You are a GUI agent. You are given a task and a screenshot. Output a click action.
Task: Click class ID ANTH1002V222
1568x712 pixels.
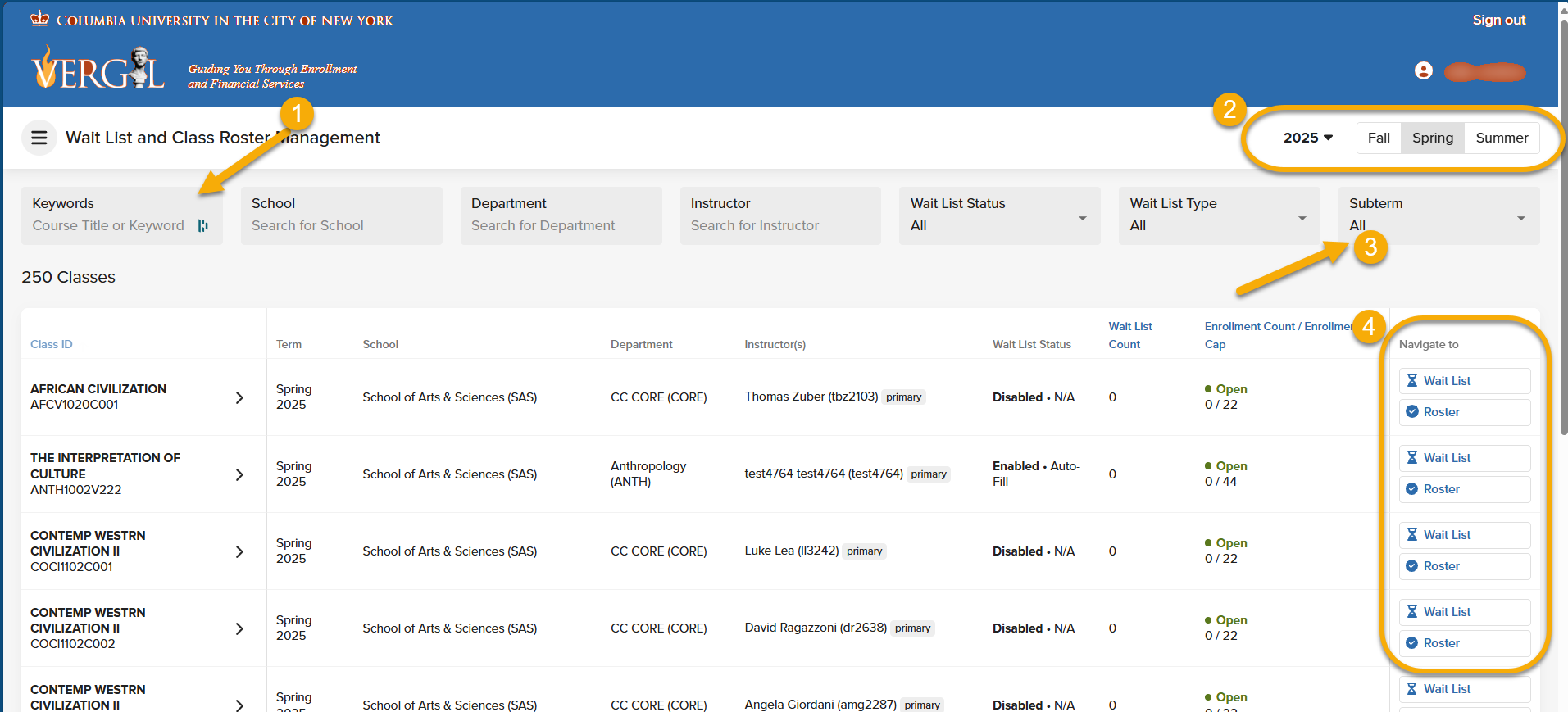pyautogui.click(x=75, y=490)
